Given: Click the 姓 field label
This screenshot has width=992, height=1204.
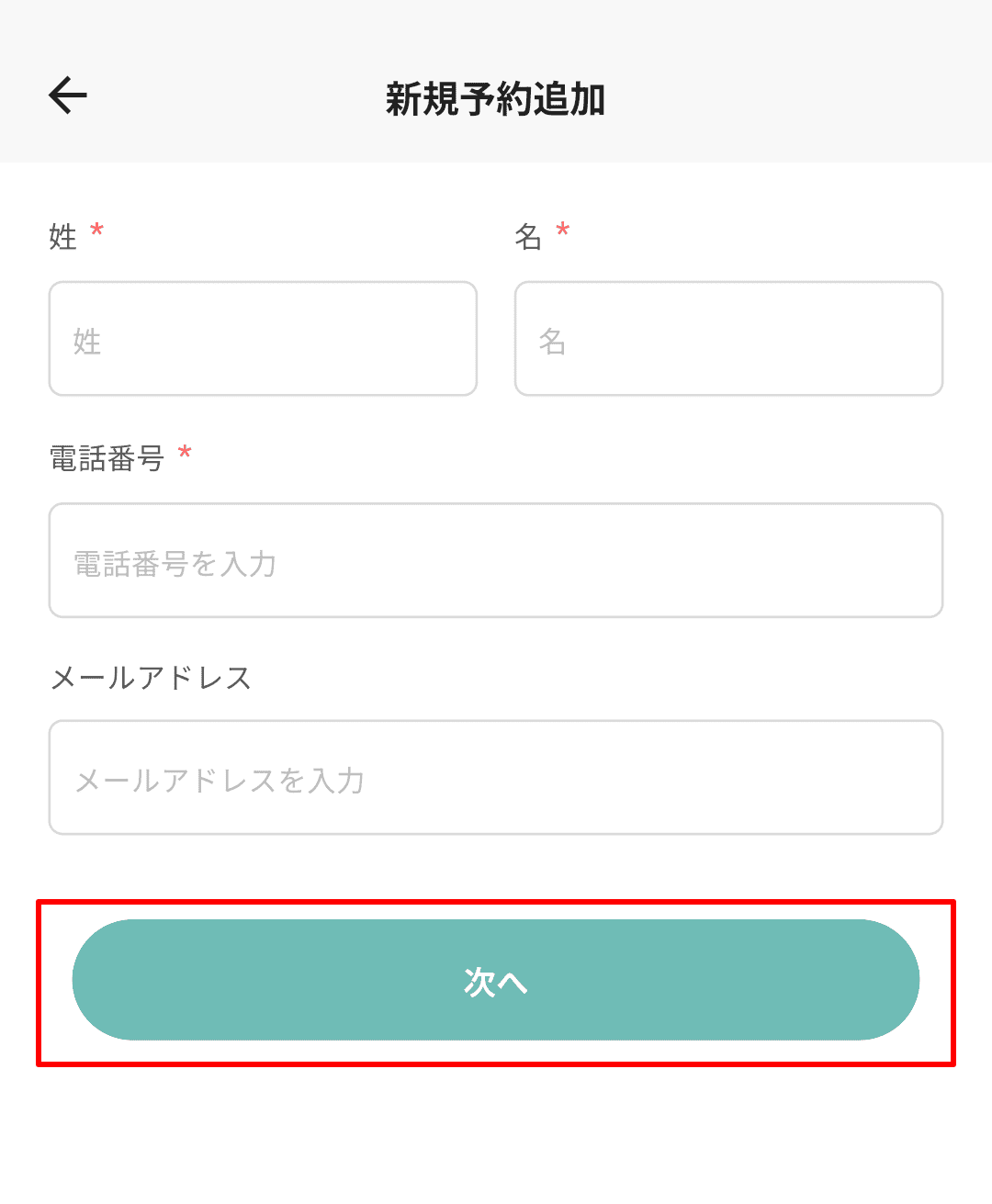Looking at the screenshot, I should (63, 237).
